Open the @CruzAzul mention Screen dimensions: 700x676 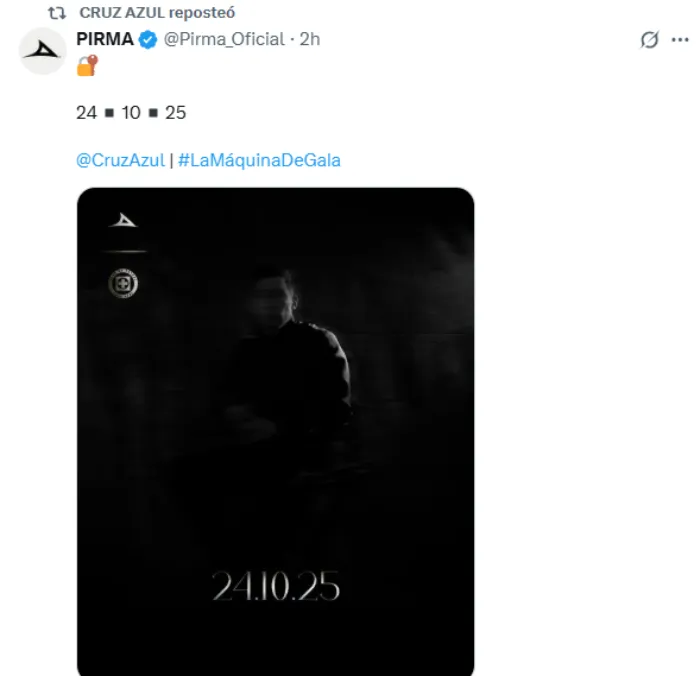[120, 159]
